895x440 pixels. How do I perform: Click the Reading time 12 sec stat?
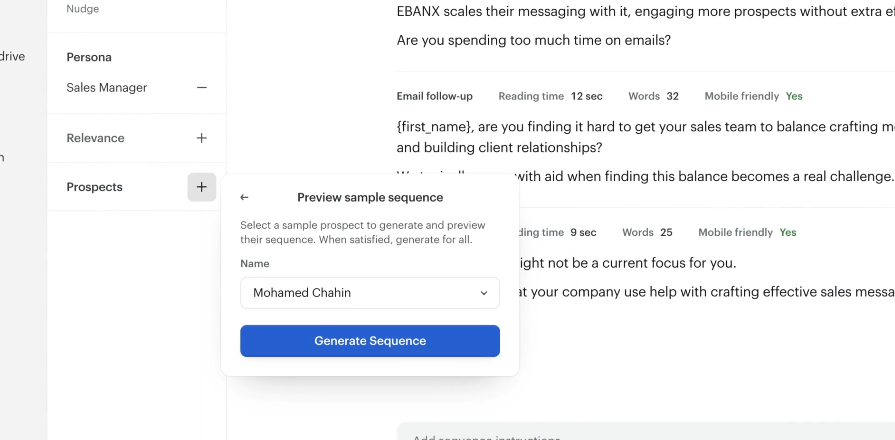point(550,96)
